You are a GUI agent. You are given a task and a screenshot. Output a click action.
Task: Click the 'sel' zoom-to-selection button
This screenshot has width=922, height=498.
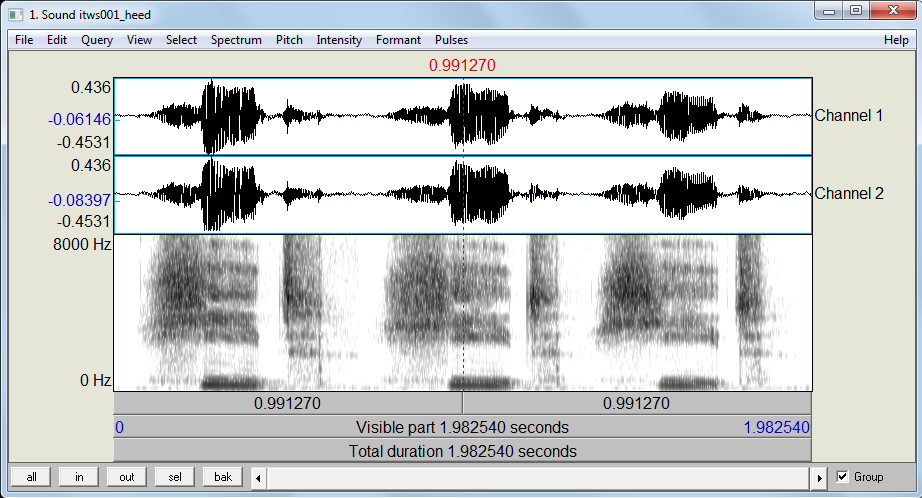coord(175,477)
